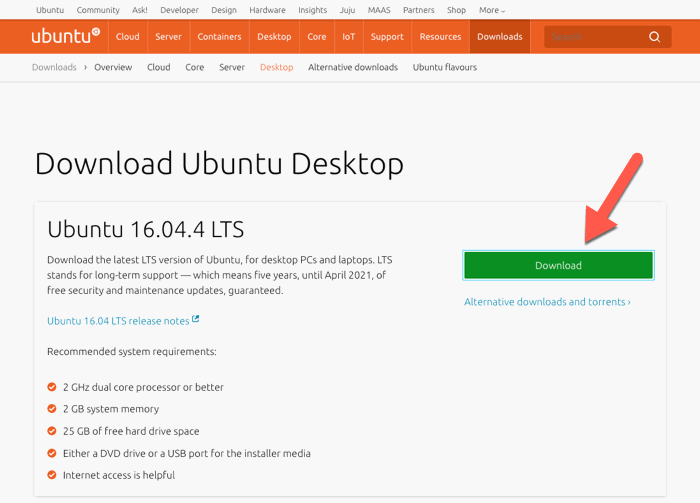The image size is (700, 503).
Task: Open the Support navbar item
Action: [387, 37]
